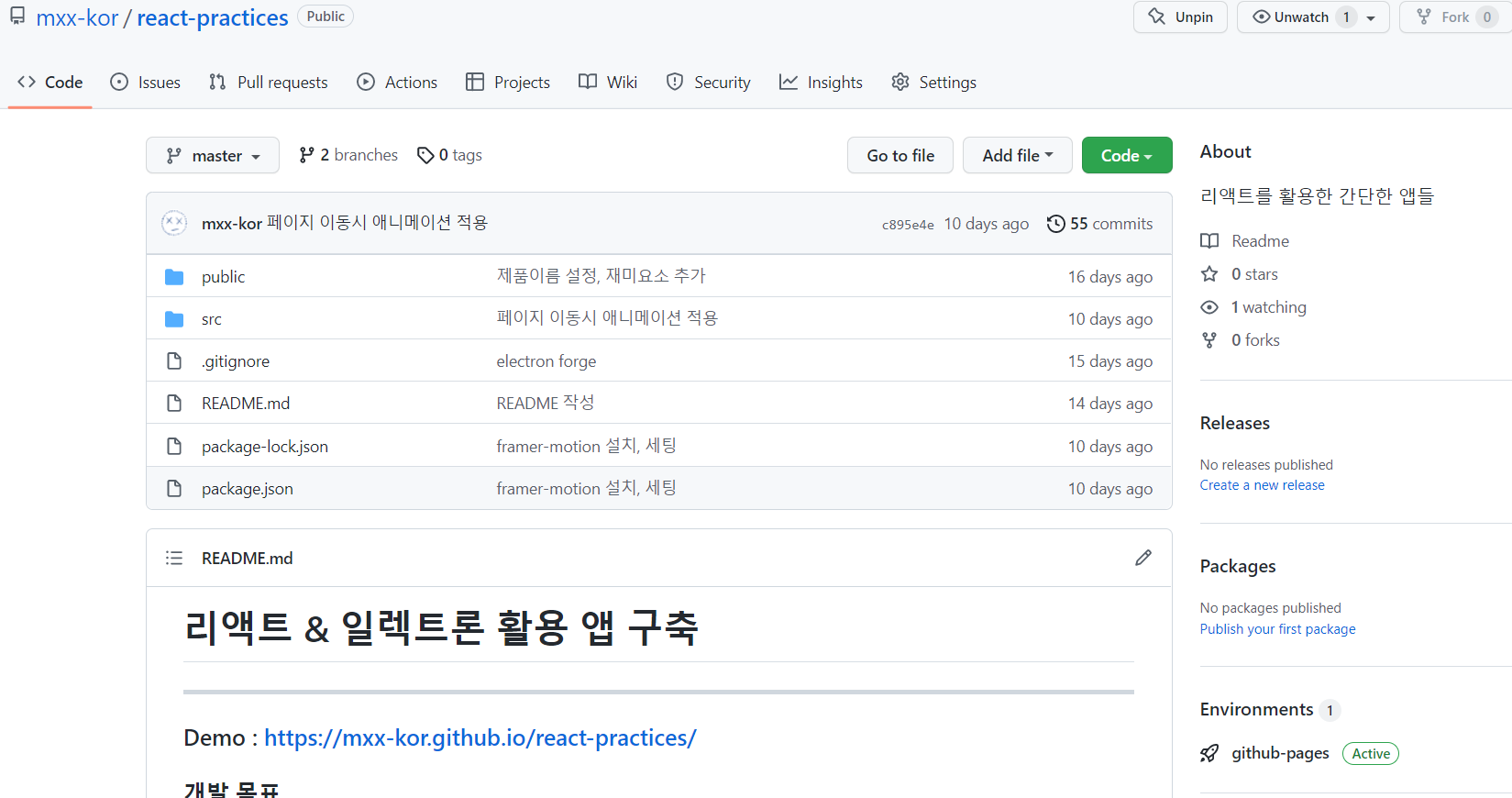Open the package.json file
1512x798 pixels.
click(x=248, y=489)
